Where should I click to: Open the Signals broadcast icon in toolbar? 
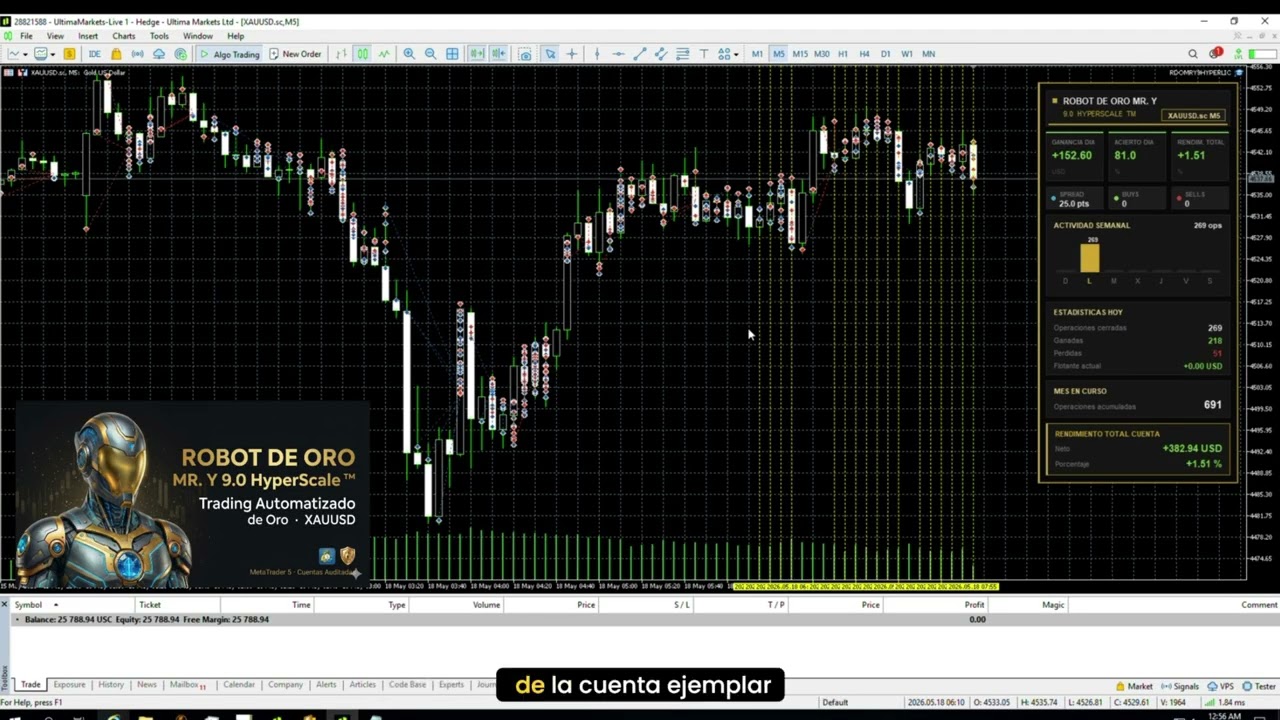[x=138, y=54]
